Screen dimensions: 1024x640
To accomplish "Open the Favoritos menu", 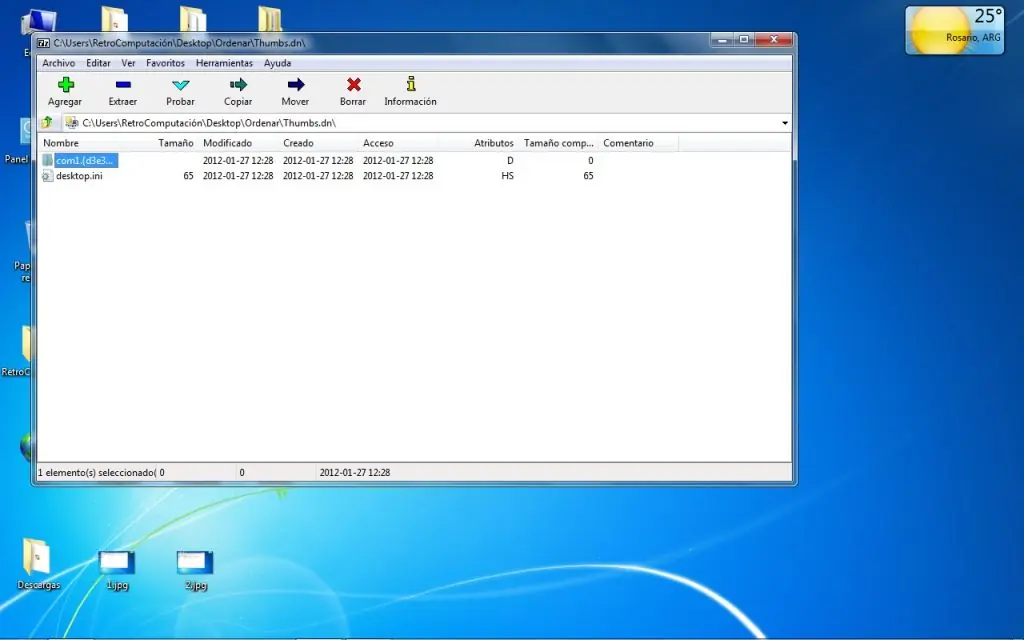I will click(x=165, y=63).
